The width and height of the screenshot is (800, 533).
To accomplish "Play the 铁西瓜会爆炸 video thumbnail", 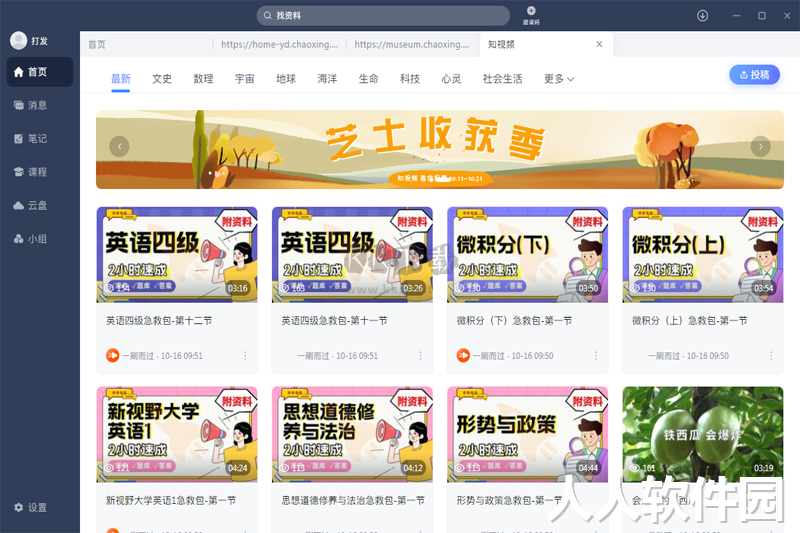I will [703, 435].
